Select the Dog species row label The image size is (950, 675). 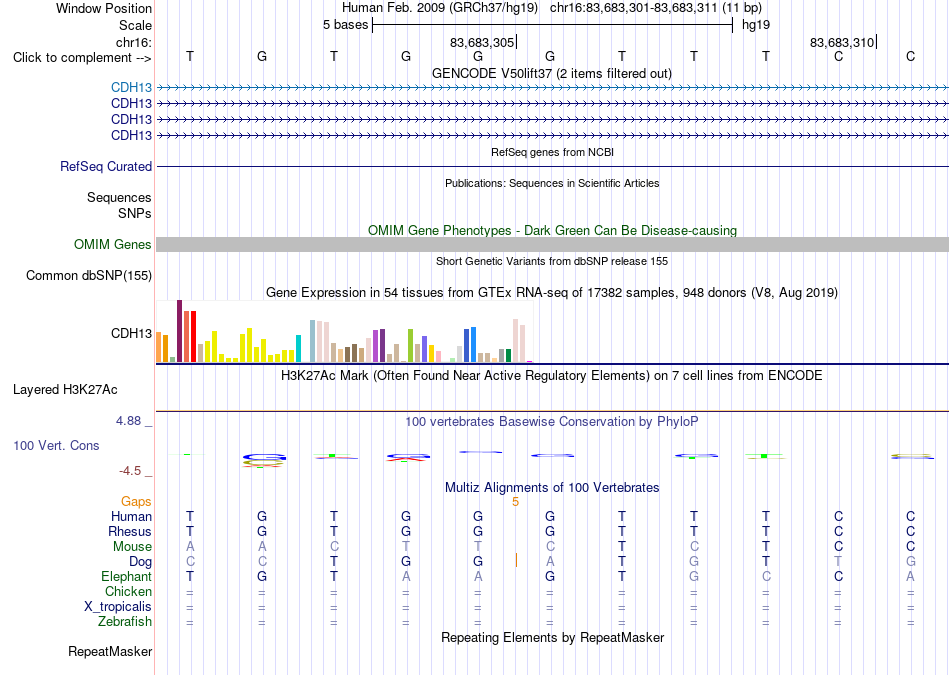click(140, 562)
